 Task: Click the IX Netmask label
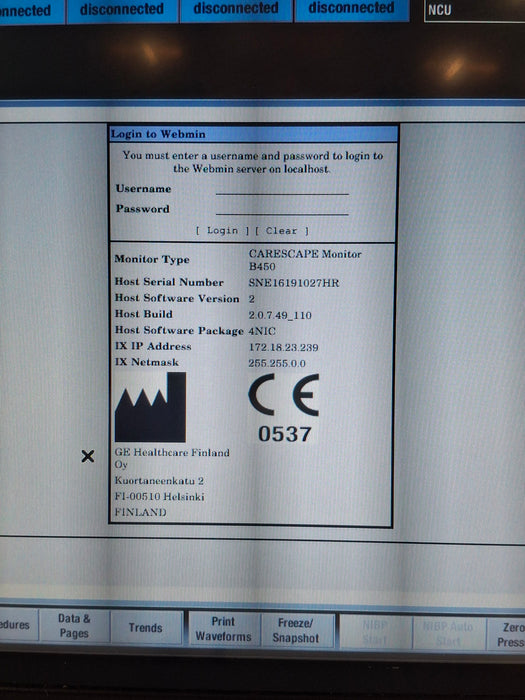(x=147, y=362)
